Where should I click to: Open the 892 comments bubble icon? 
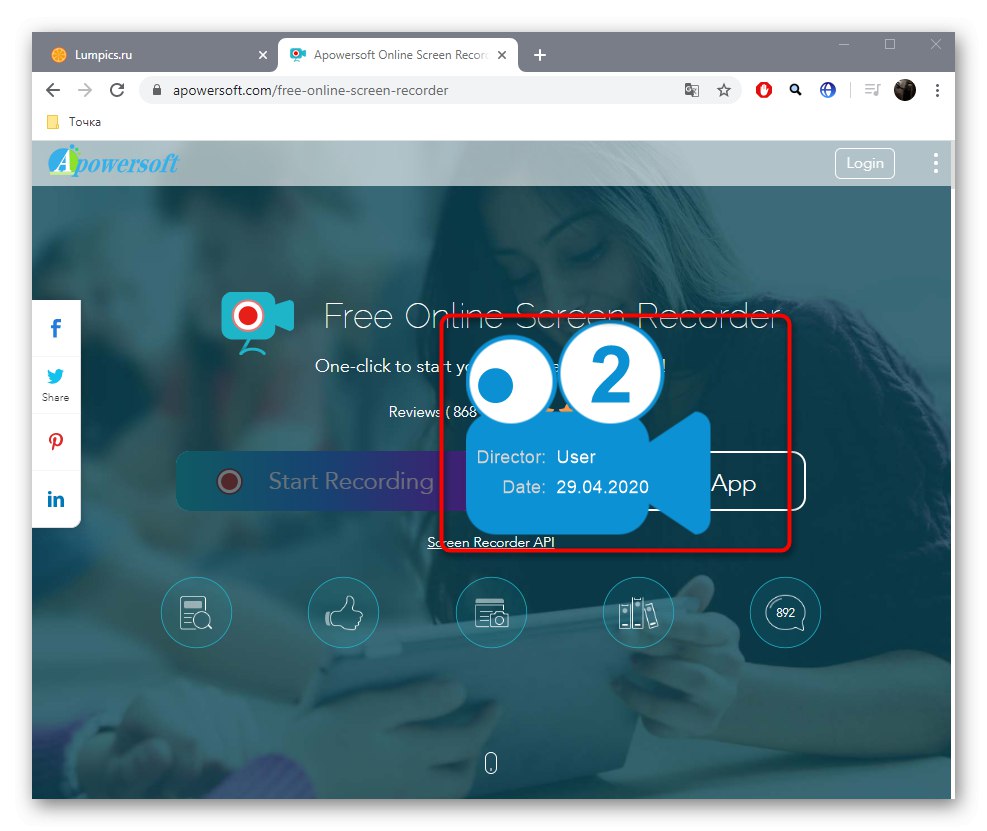tap(786, 613)
